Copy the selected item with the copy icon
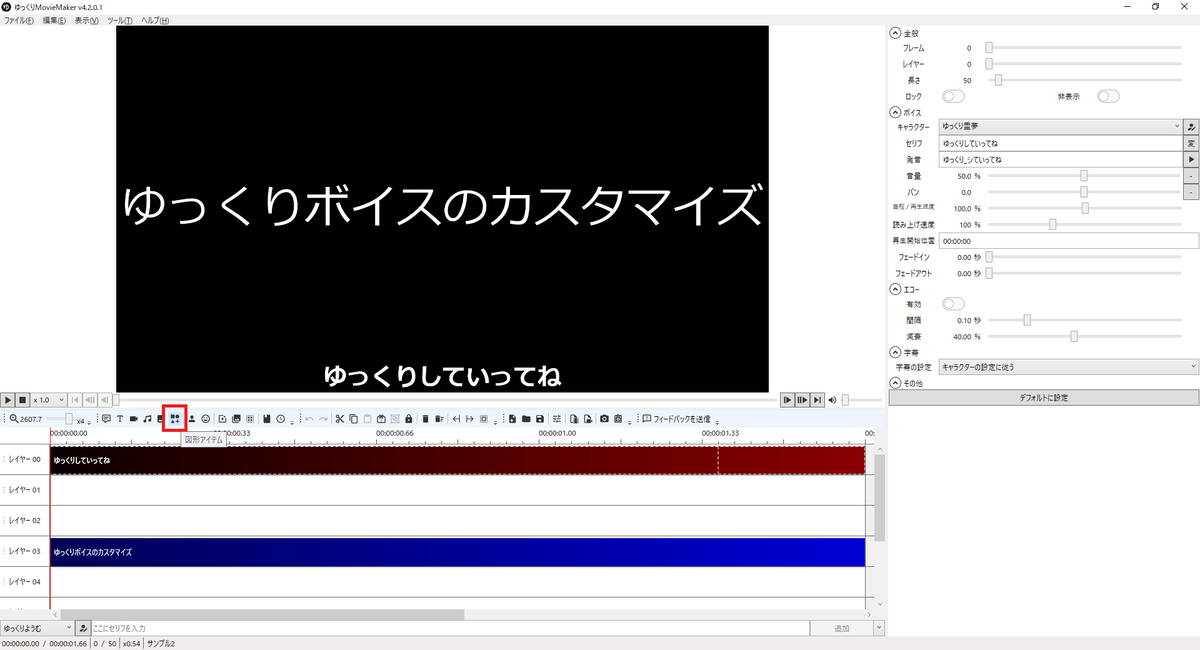The image size is (1200, 650). point(354,418)
